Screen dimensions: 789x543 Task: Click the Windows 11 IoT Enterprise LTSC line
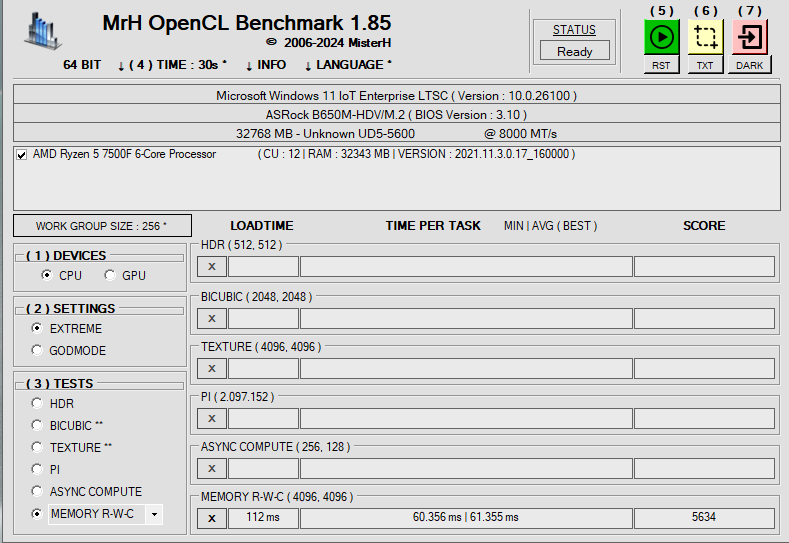point(397,96)
